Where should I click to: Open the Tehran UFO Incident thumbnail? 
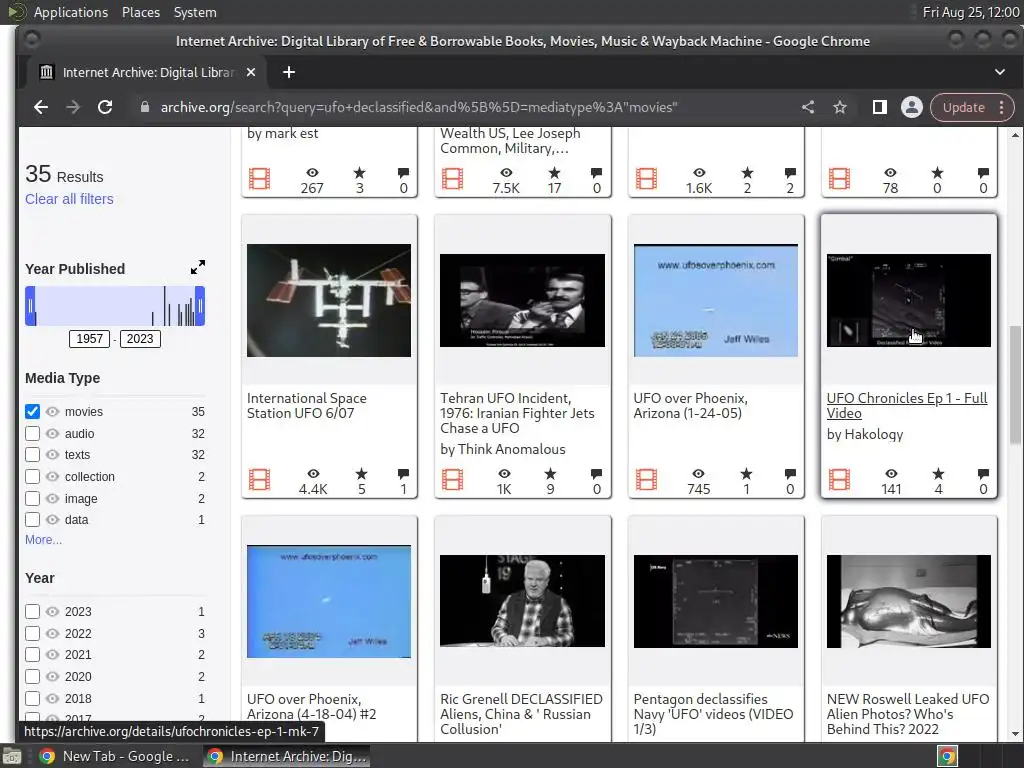[x=522, y=300]
